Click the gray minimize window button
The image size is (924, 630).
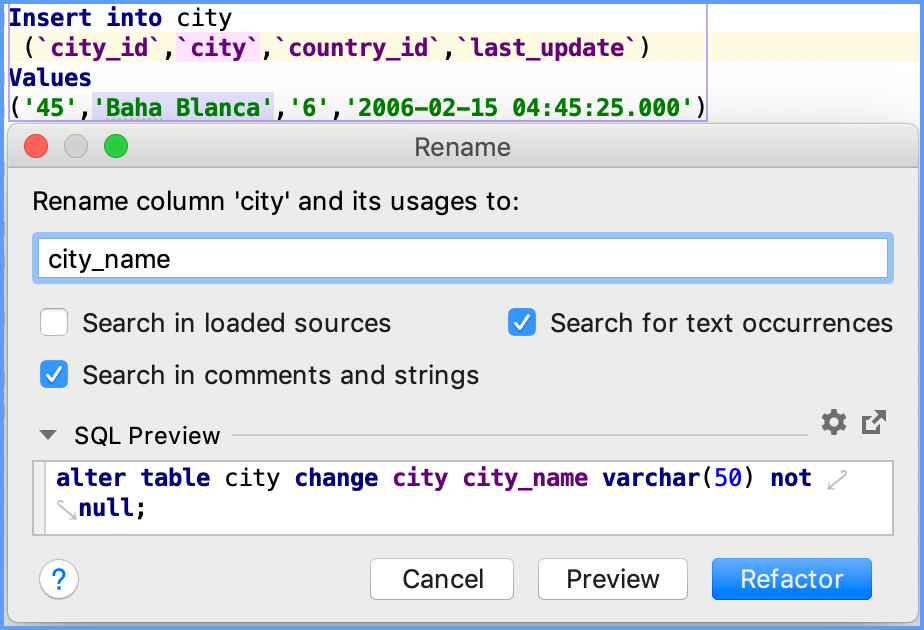tap(76, 147)
